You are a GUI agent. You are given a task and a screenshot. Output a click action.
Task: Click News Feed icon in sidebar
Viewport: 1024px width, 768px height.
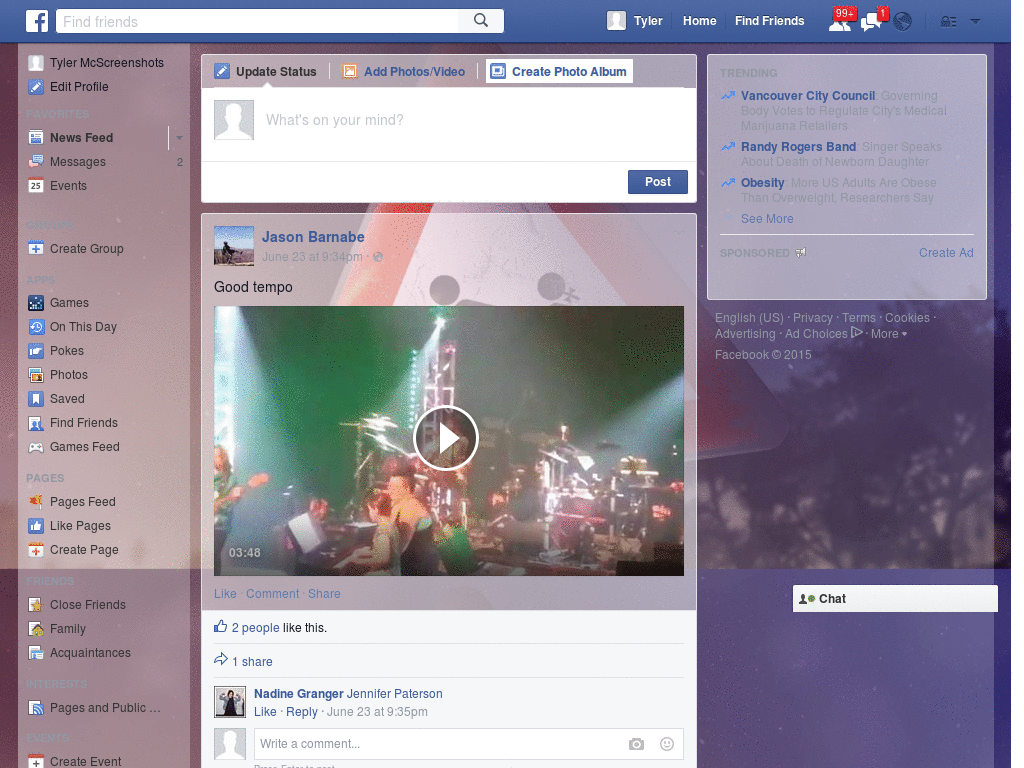click(36, 138)
